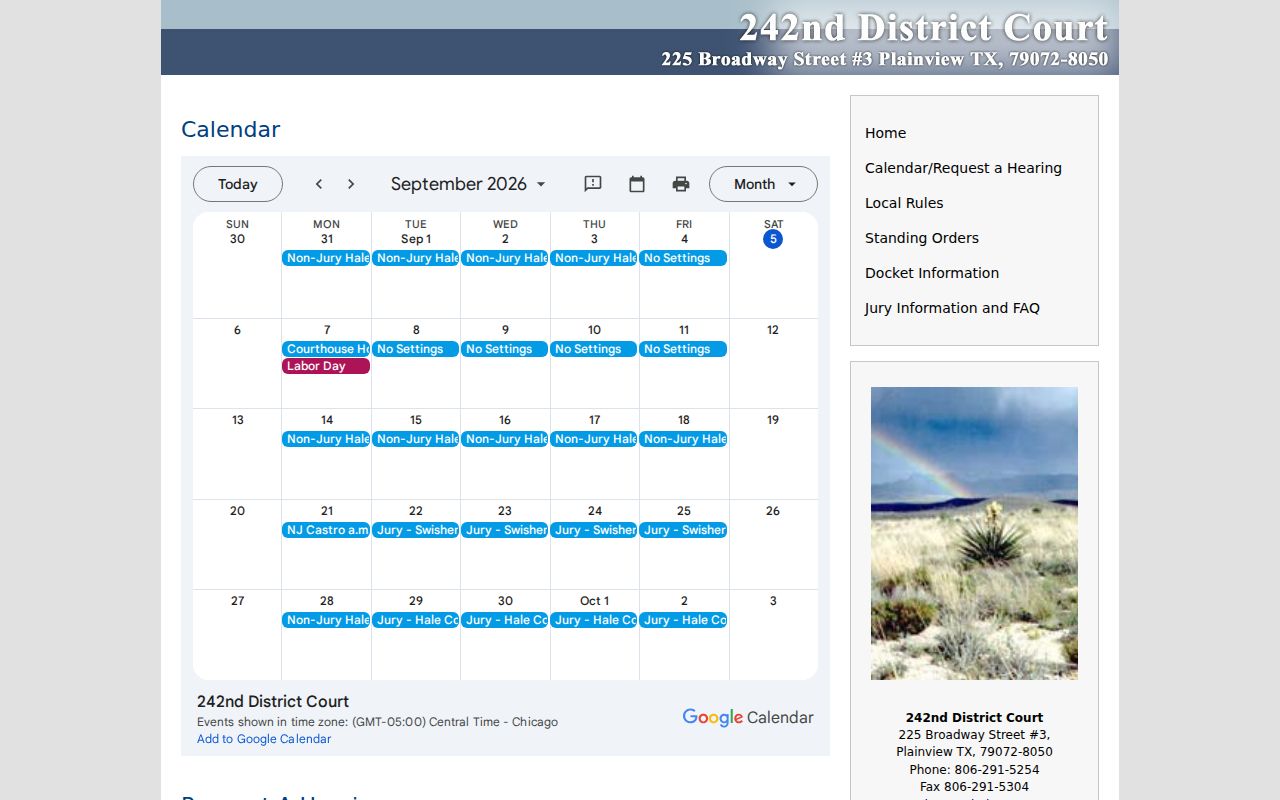Open the Month view dropdown

[763, 184]
